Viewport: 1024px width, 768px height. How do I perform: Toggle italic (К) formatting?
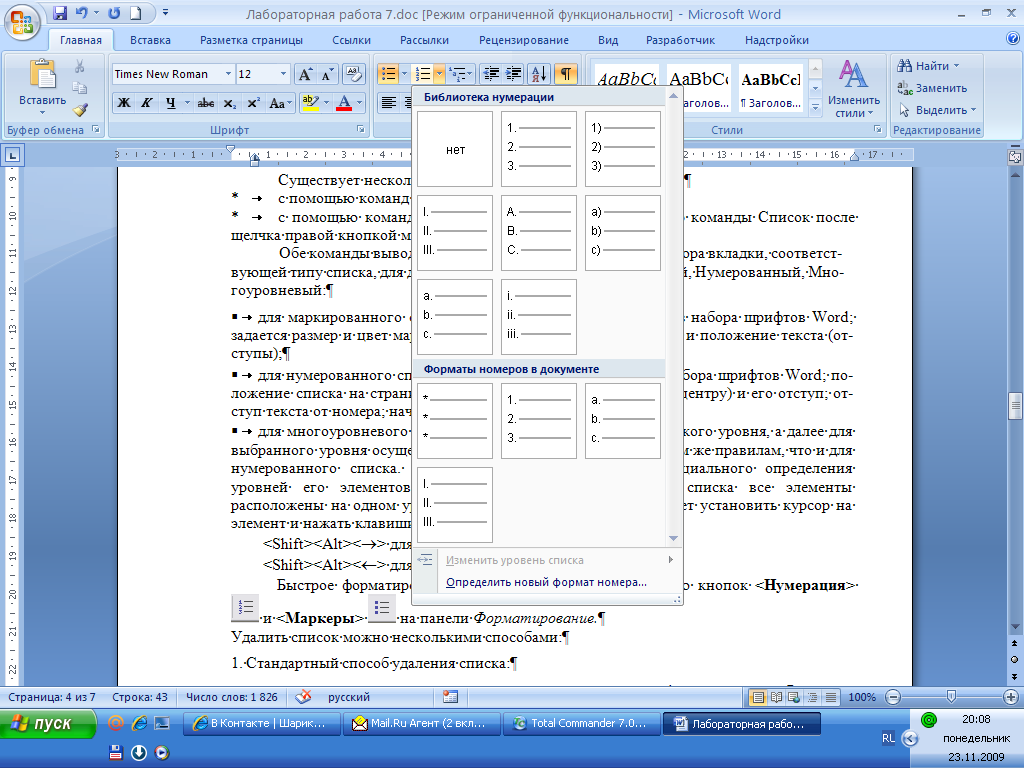pos(147,103)
